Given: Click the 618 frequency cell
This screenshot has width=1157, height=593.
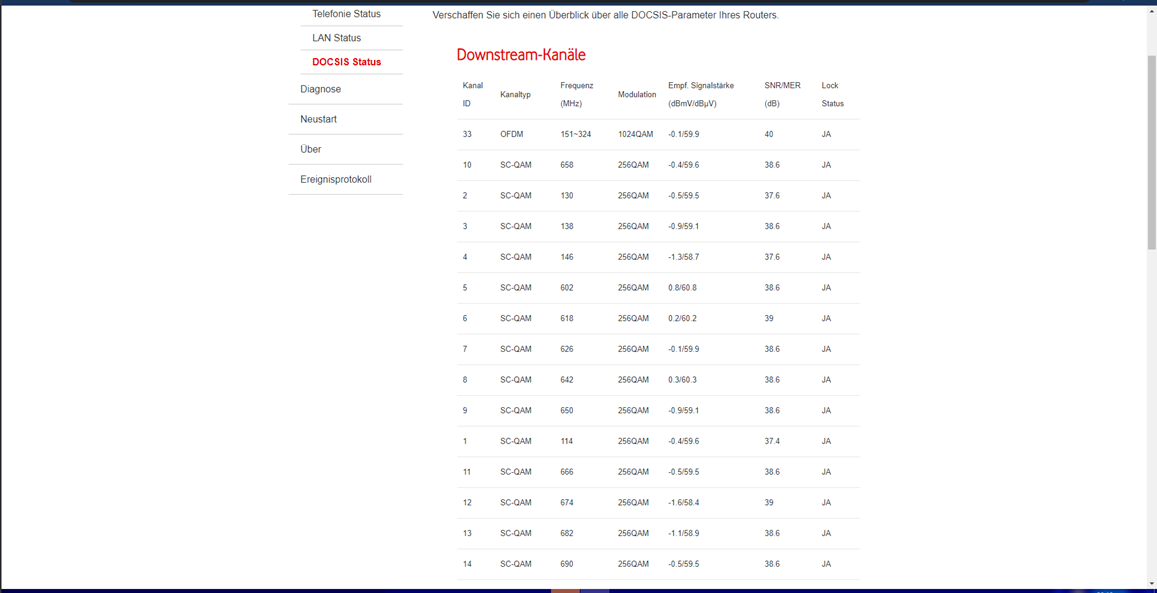Looking at the screenshot, I should pos(567,318).
